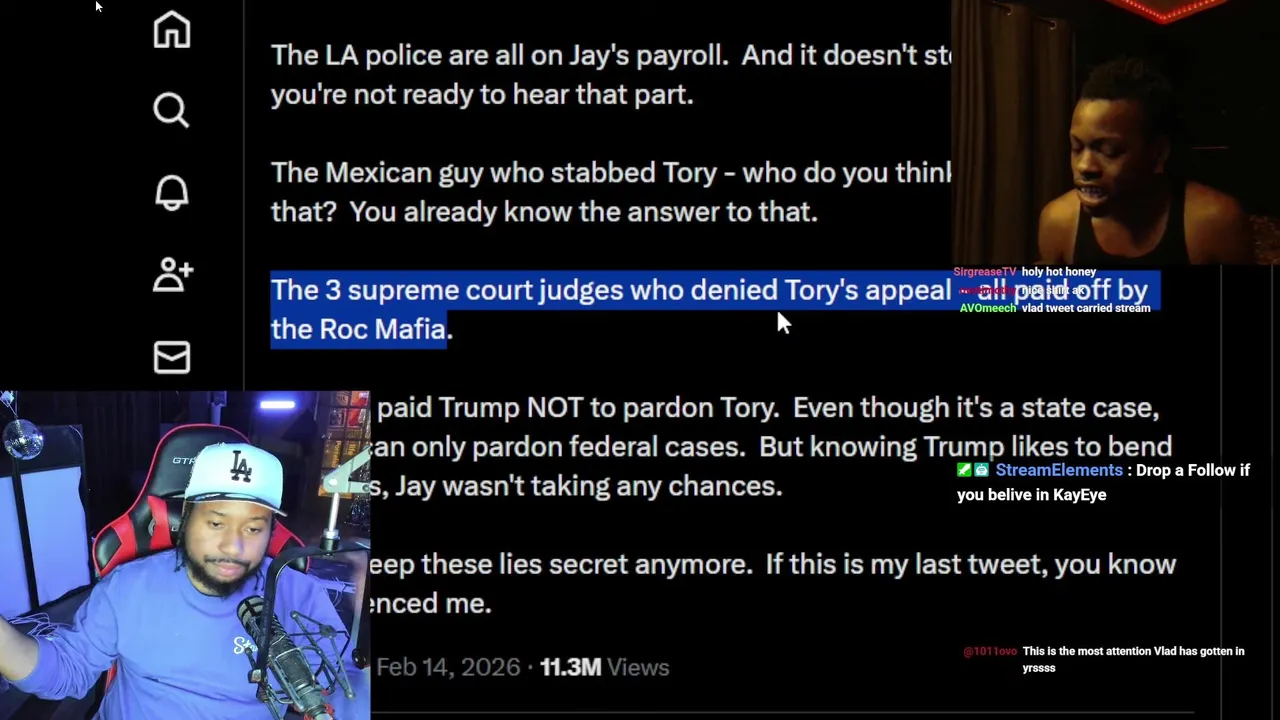
Task: Click the 11.3M Views count
Action: click(x=604, y=667)
